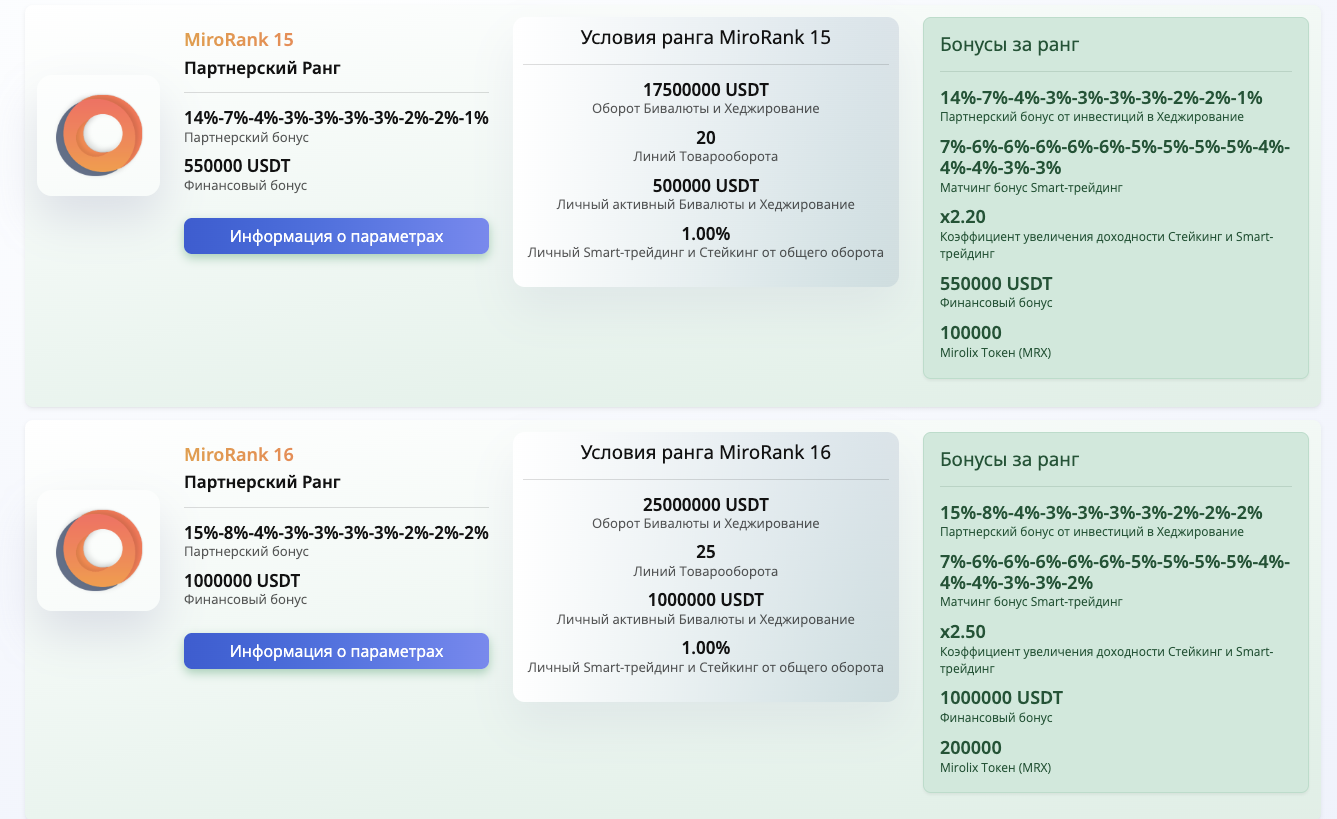The height and width of the screenshot is (819, 1337).
Task: Select the 25000000 USDT turnover value
Action: [705, 505]
